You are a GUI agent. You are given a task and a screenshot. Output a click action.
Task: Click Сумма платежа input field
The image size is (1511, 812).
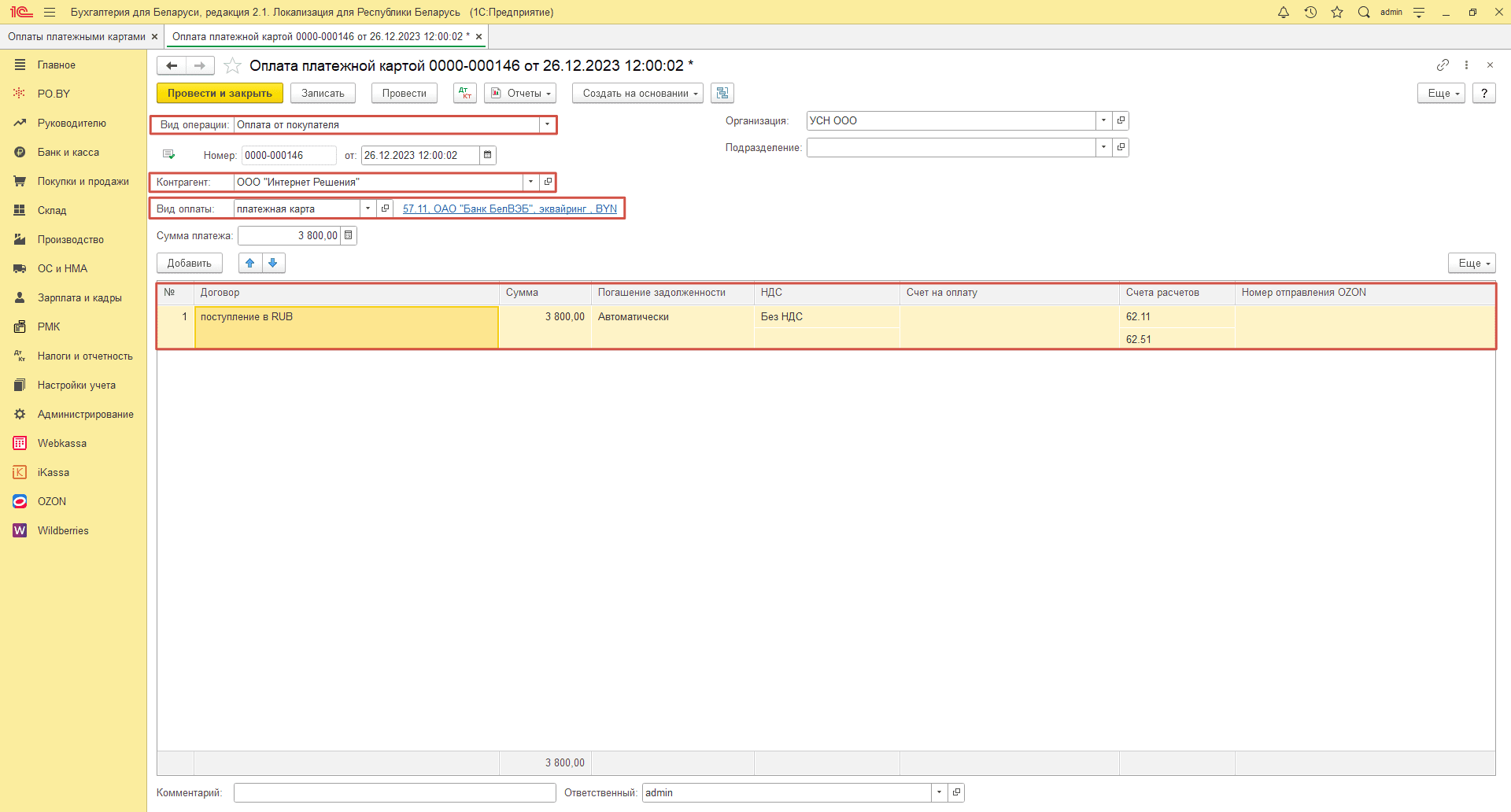pyautogui.click(x=290, y=235)
